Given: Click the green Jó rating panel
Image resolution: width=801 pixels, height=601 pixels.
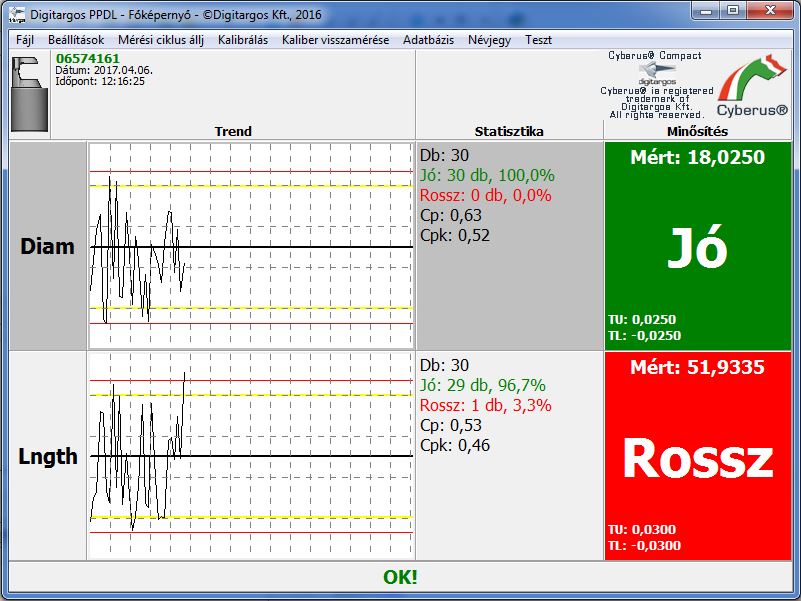Looking at the screenshot, I should (x=698, y=246).
